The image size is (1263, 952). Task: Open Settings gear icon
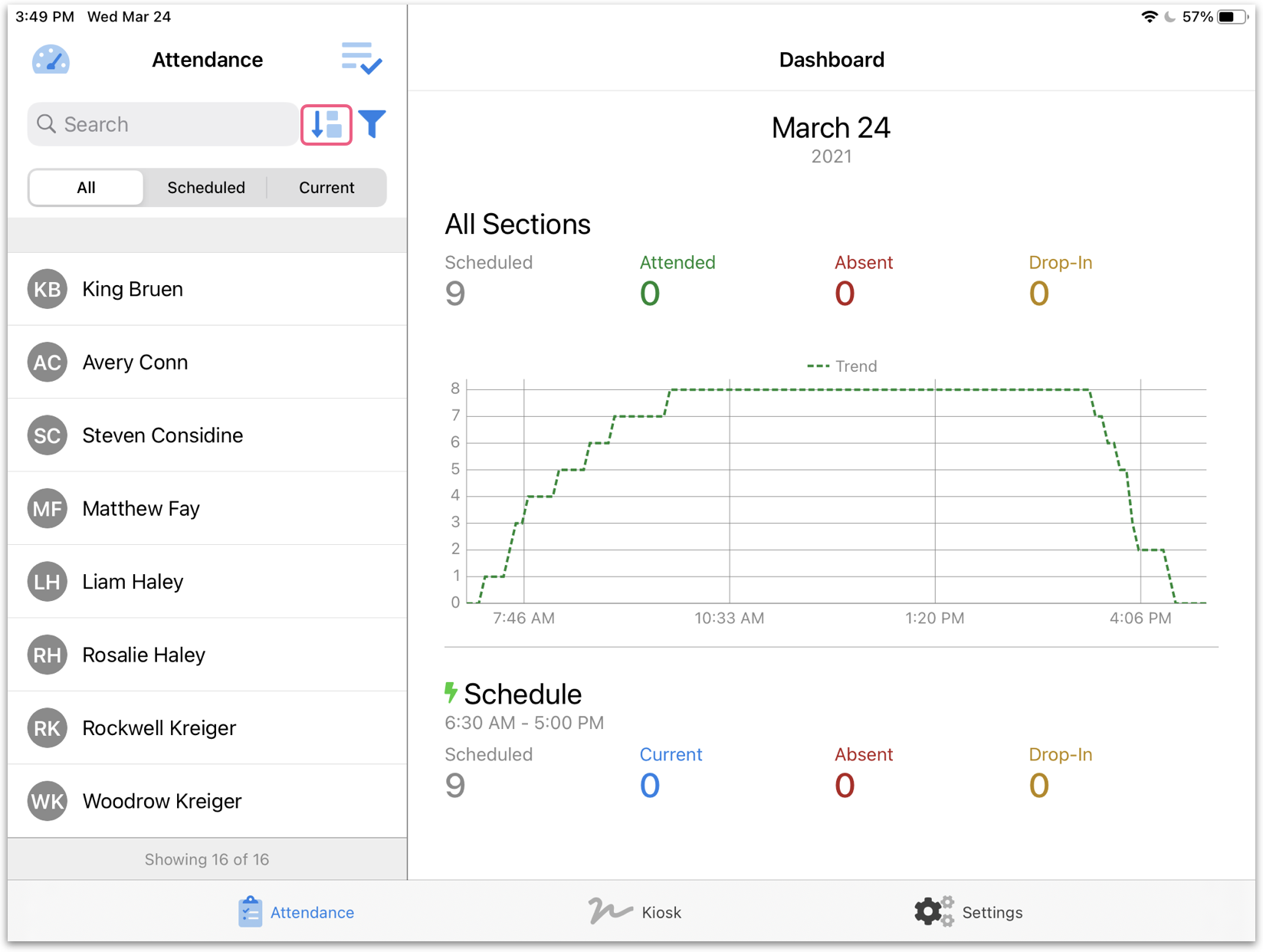coord(933,911)
